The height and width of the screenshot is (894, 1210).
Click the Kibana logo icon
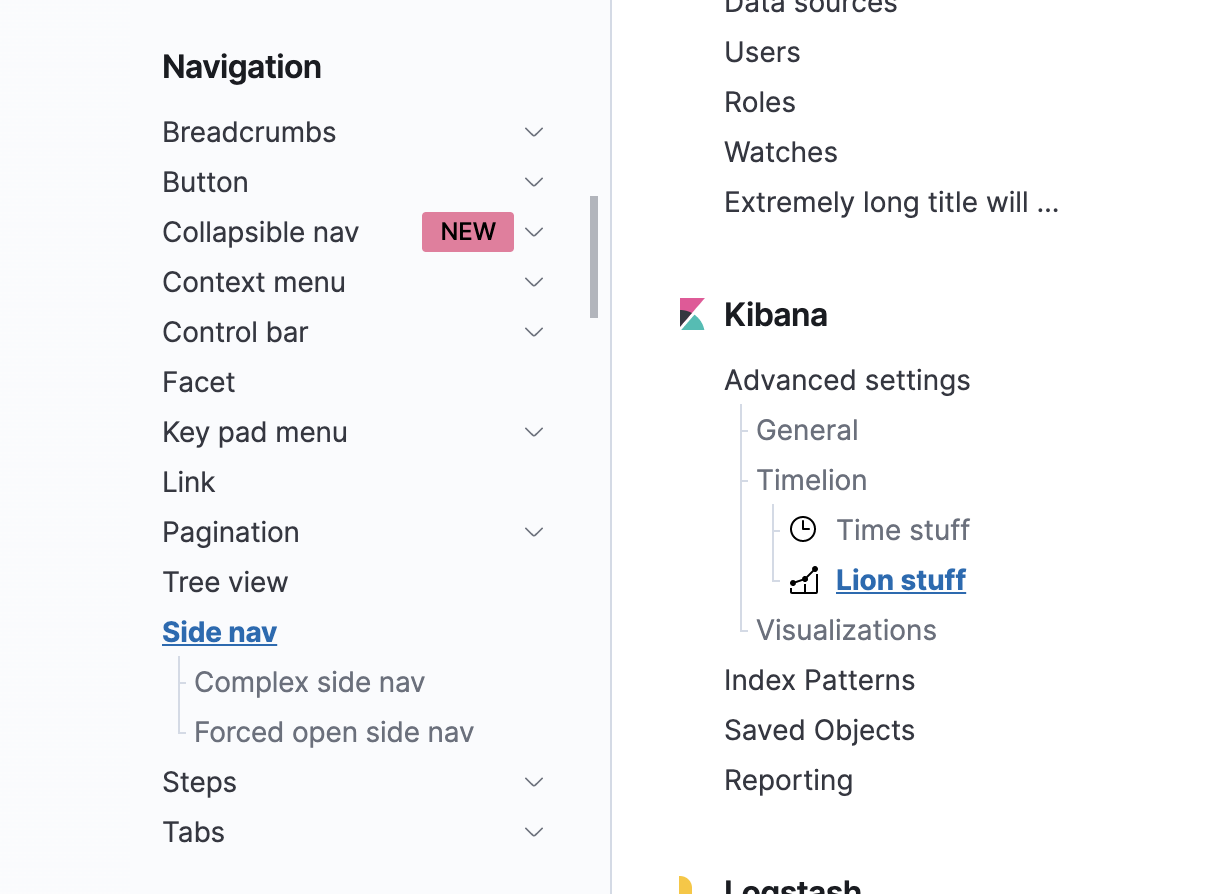pyautogui.click(x=692, y=314)
